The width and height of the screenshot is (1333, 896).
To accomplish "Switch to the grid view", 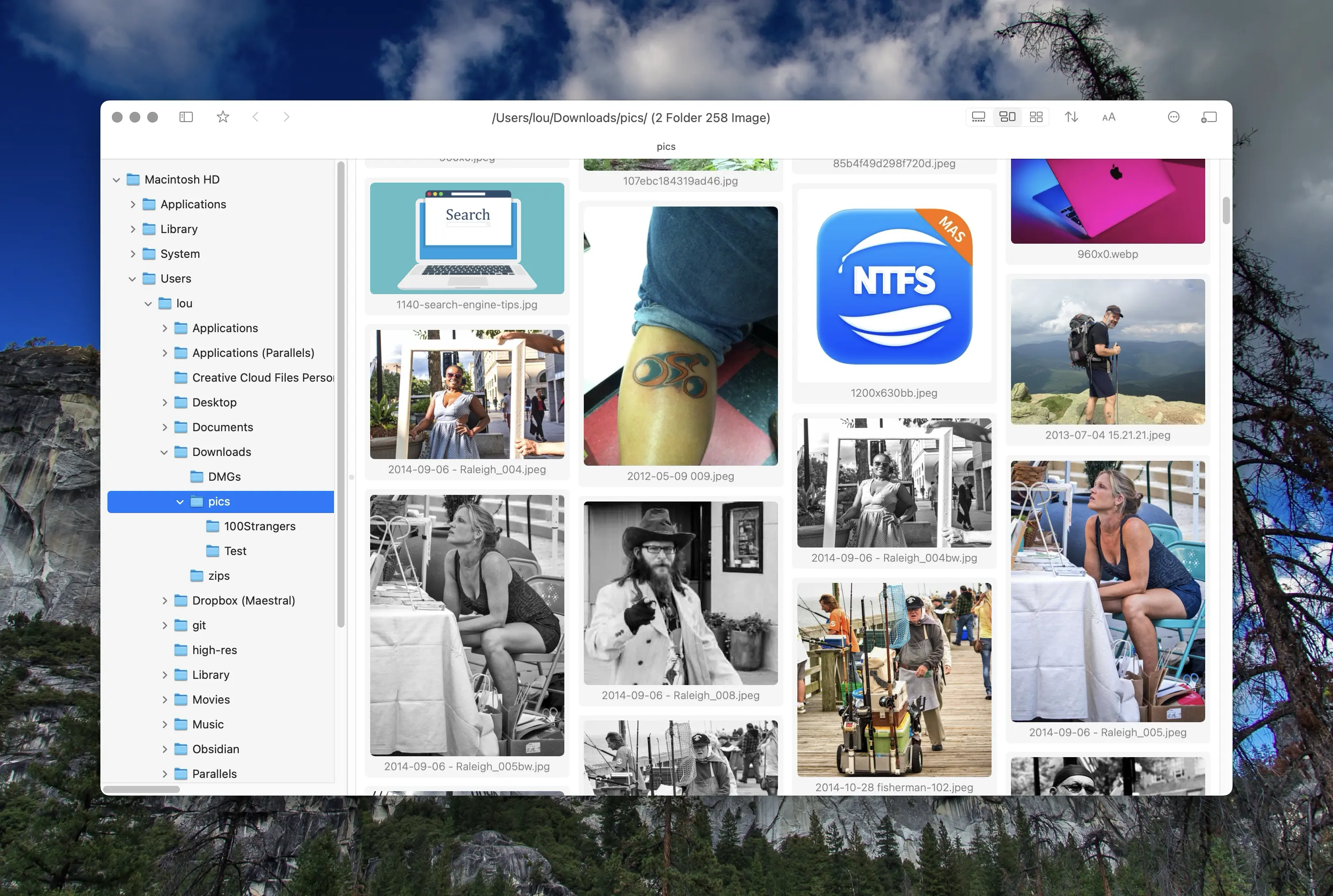I will click(1036, 117).
